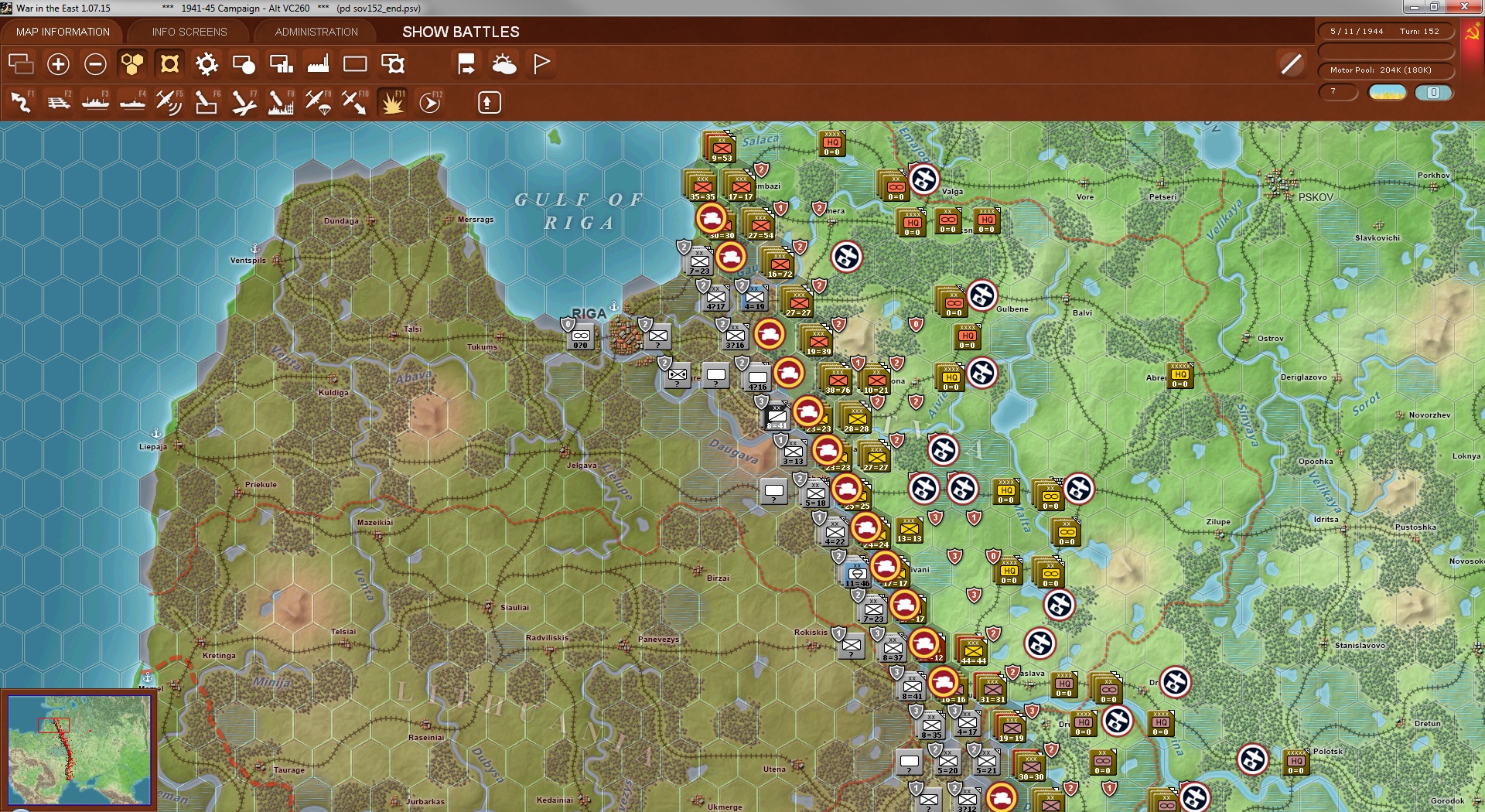Screen dimensions: 1485x812
Task: Select the black Axis counter labeled 8=41
Action: (777, 415)
